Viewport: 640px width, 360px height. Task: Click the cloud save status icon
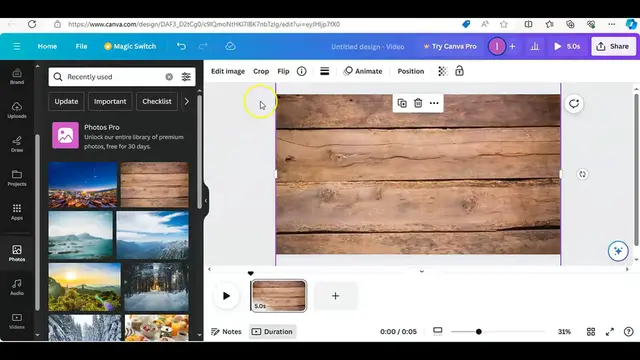pos(230,47)
